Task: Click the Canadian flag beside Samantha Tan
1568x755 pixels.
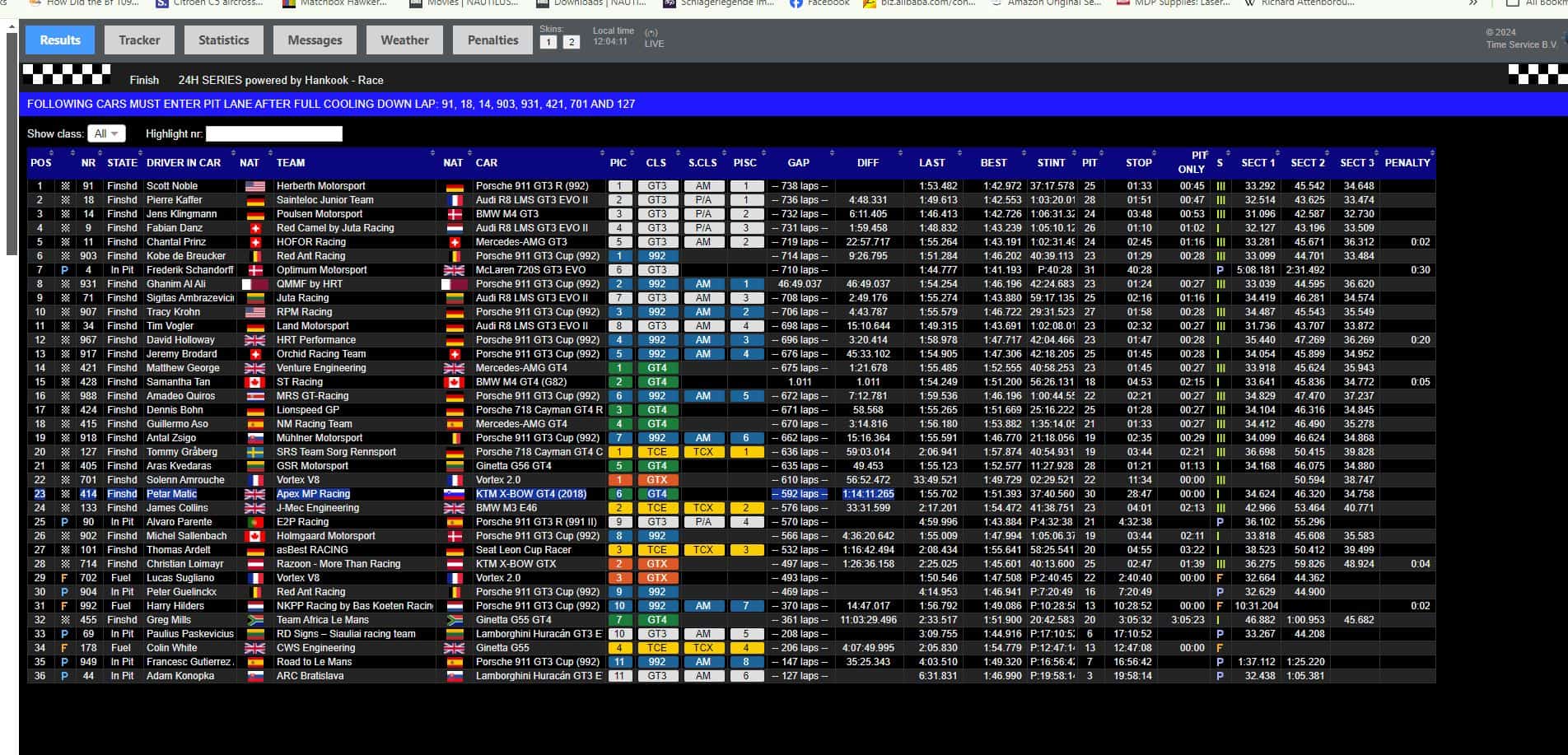Action: pyautogui.click(x=255, y=382)
